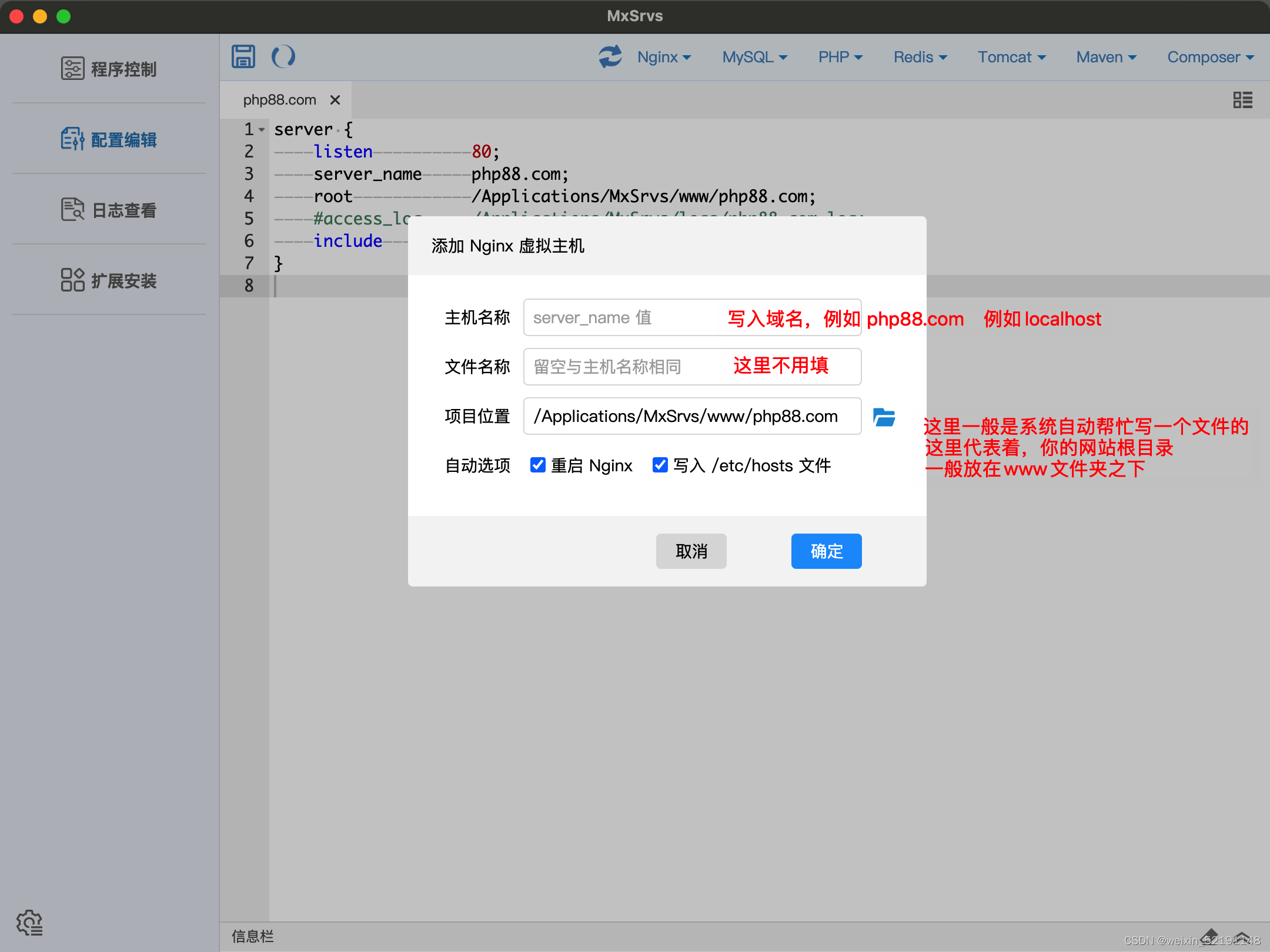1270x952 pixels.
Task: Click the settings gear icon at bottom left
Action: coord(29,923)
